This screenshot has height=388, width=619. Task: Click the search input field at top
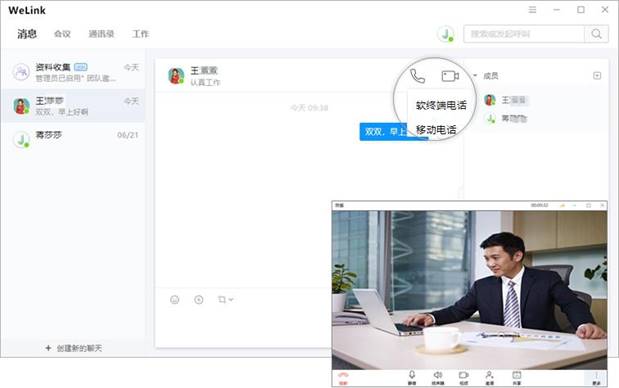(524, 34)
